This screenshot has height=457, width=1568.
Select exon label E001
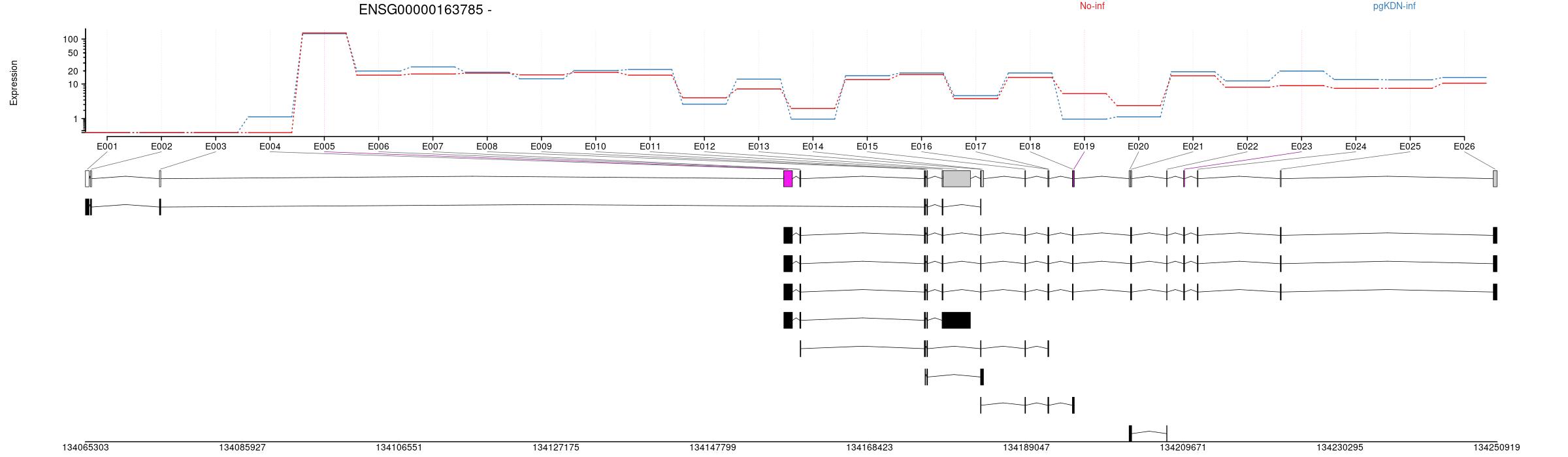(x=107, y=147)
